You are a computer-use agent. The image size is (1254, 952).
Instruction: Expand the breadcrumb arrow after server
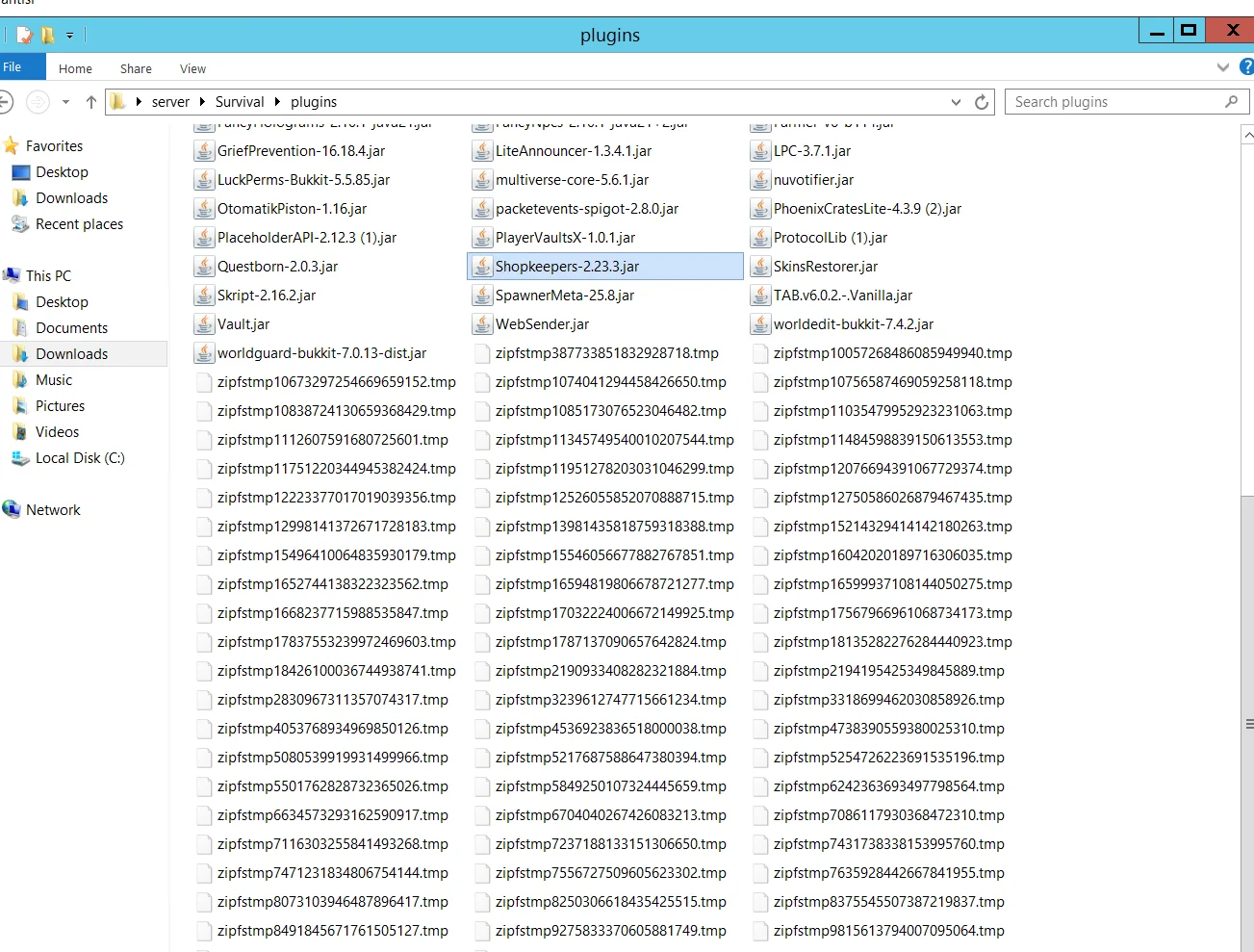pyautogui.click(x=202, y=102)
